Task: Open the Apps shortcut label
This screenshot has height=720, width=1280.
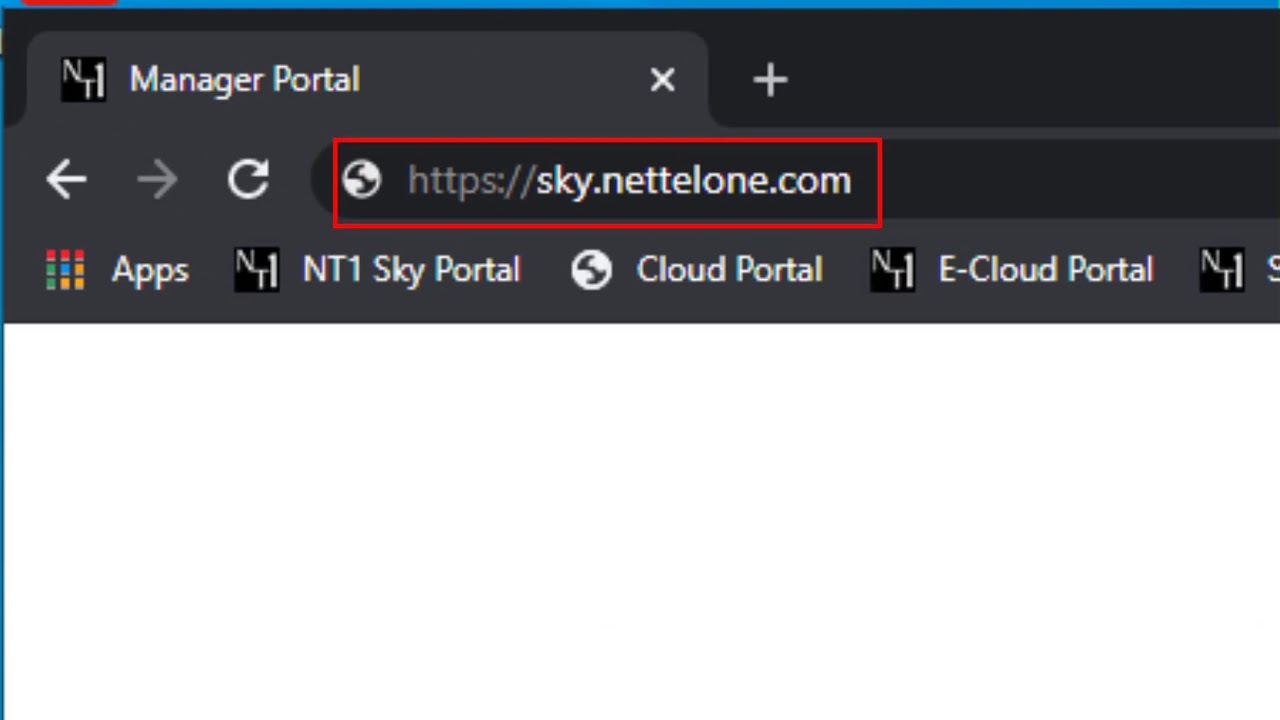Action: (150, 270)
